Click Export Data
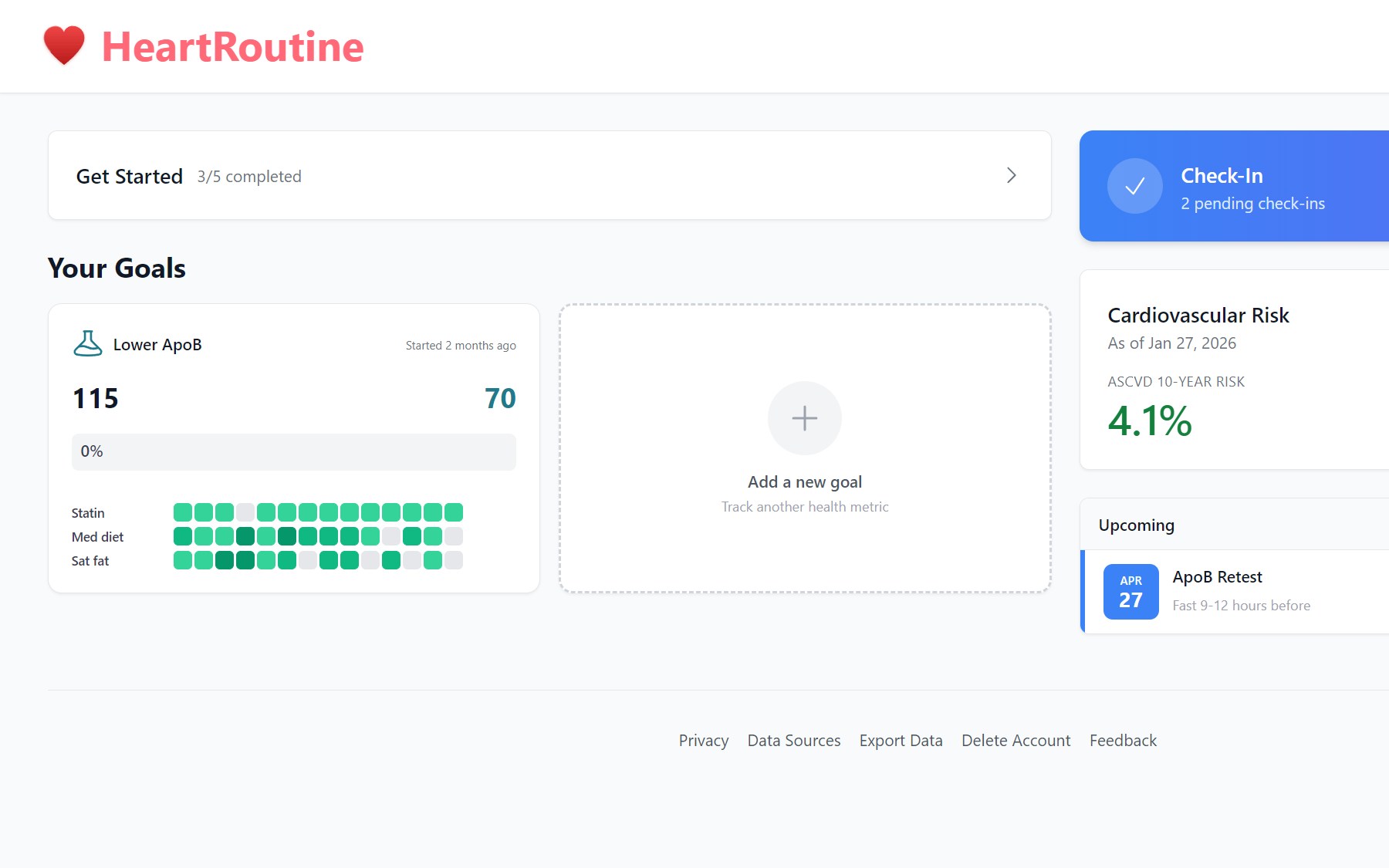The image size is (1389, 868). [901, 740]
